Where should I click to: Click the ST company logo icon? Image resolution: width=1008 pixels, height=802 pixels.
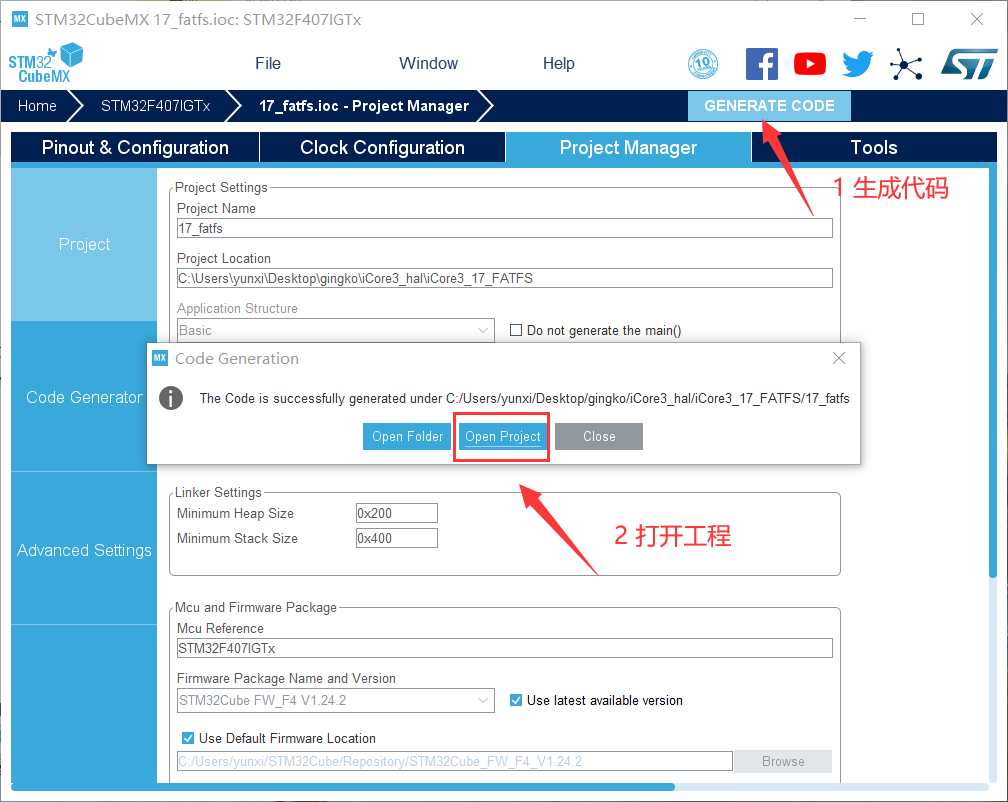coord(968,64)
